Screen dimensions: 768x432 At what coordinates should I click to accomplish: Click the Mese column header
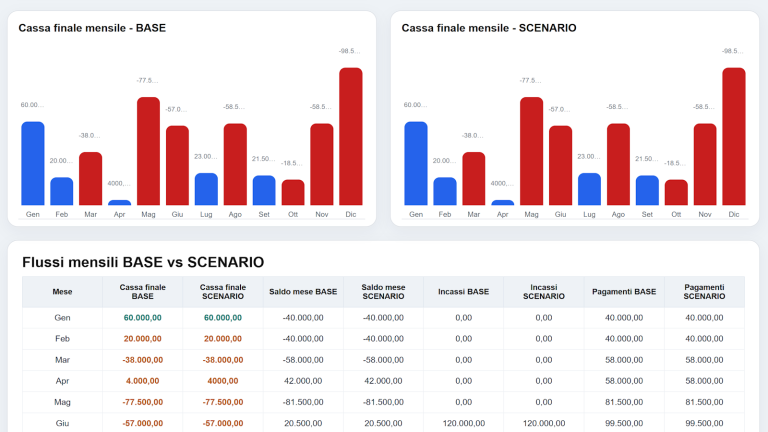click(x=62, y=292)
